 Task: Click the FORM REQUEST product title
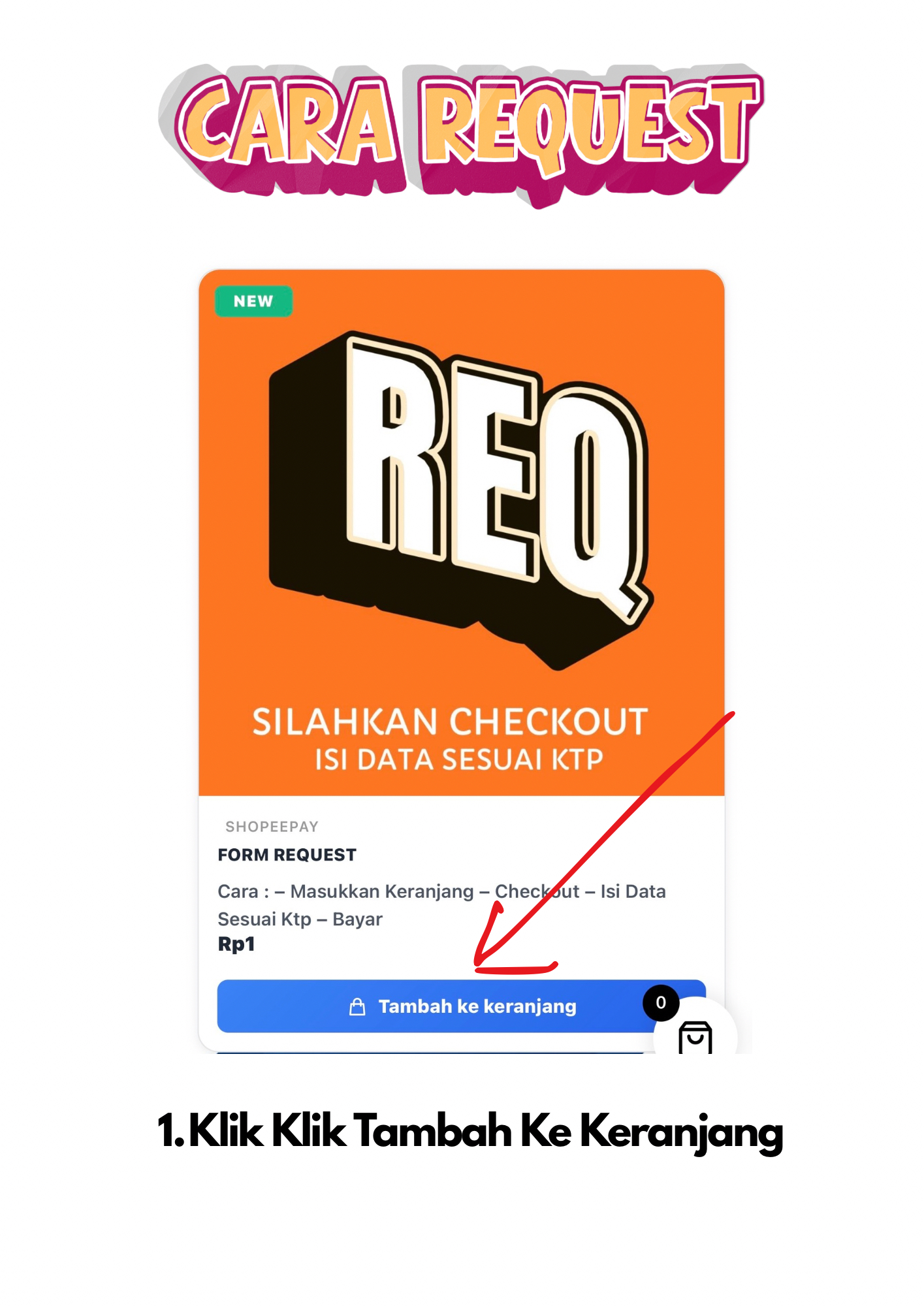tap(287, 855)
